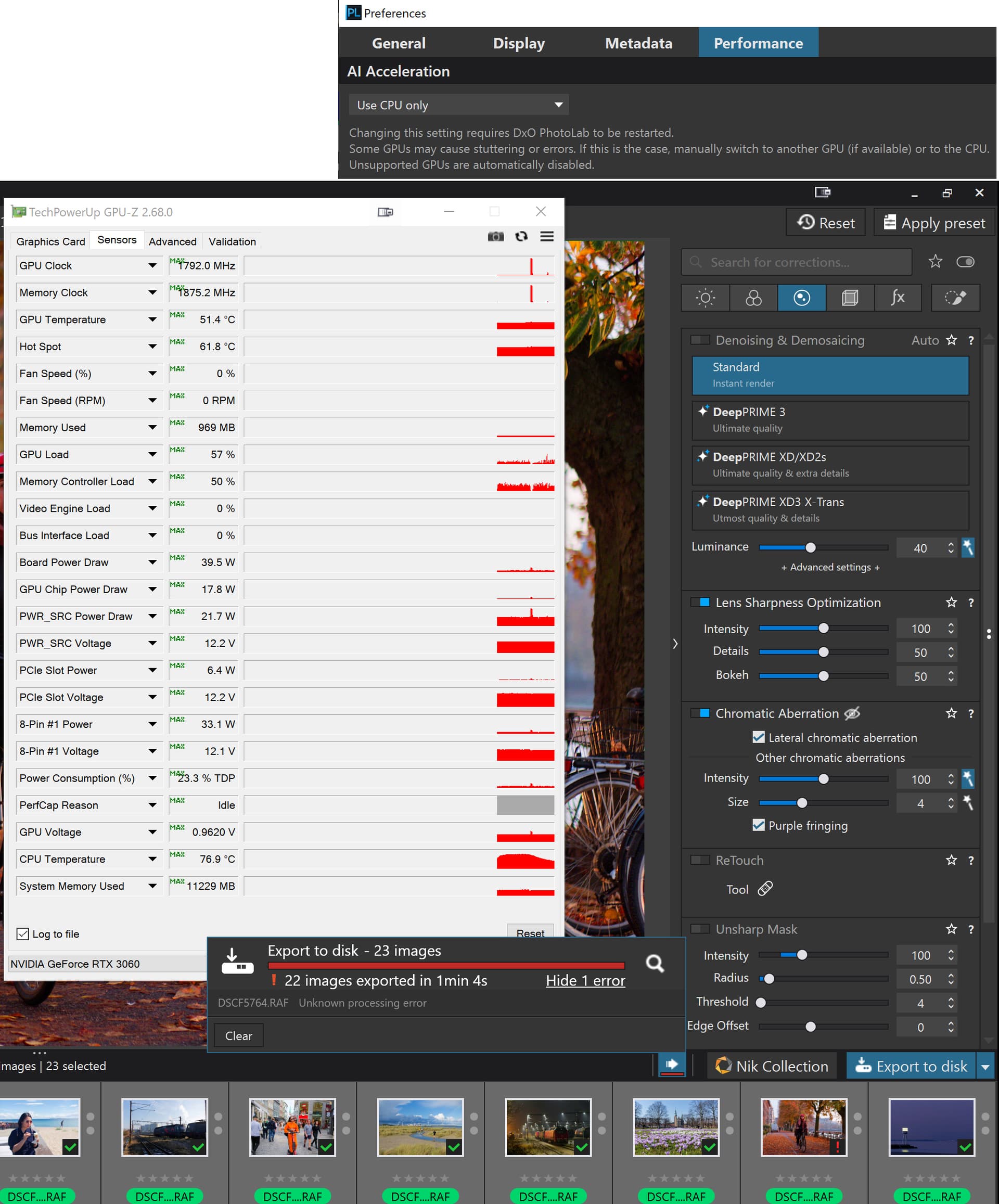This screenshot has height=1204, width=999.
Task: Open the GPU-Z Advanced tab
Action: tap(172, 241)
